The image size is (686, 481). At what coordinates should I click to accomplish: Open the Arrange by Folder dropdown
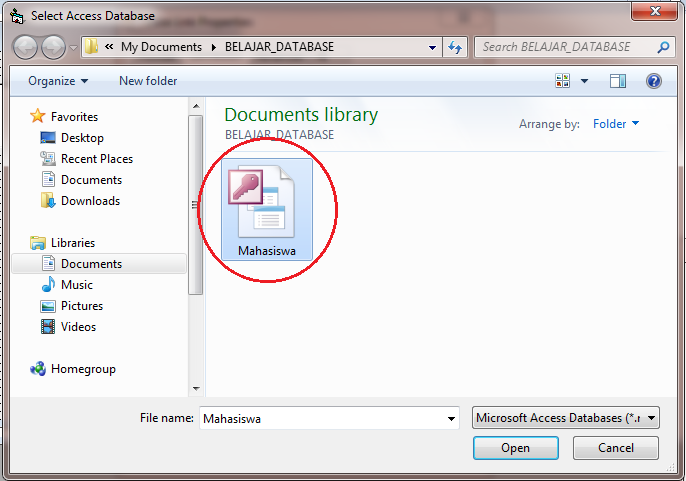point(616,124)
